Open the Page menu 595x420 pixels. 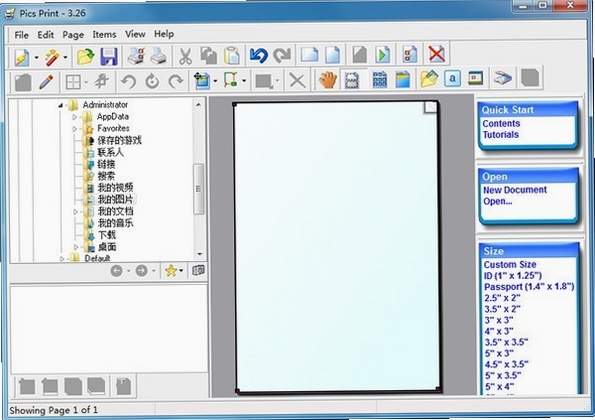73,35
